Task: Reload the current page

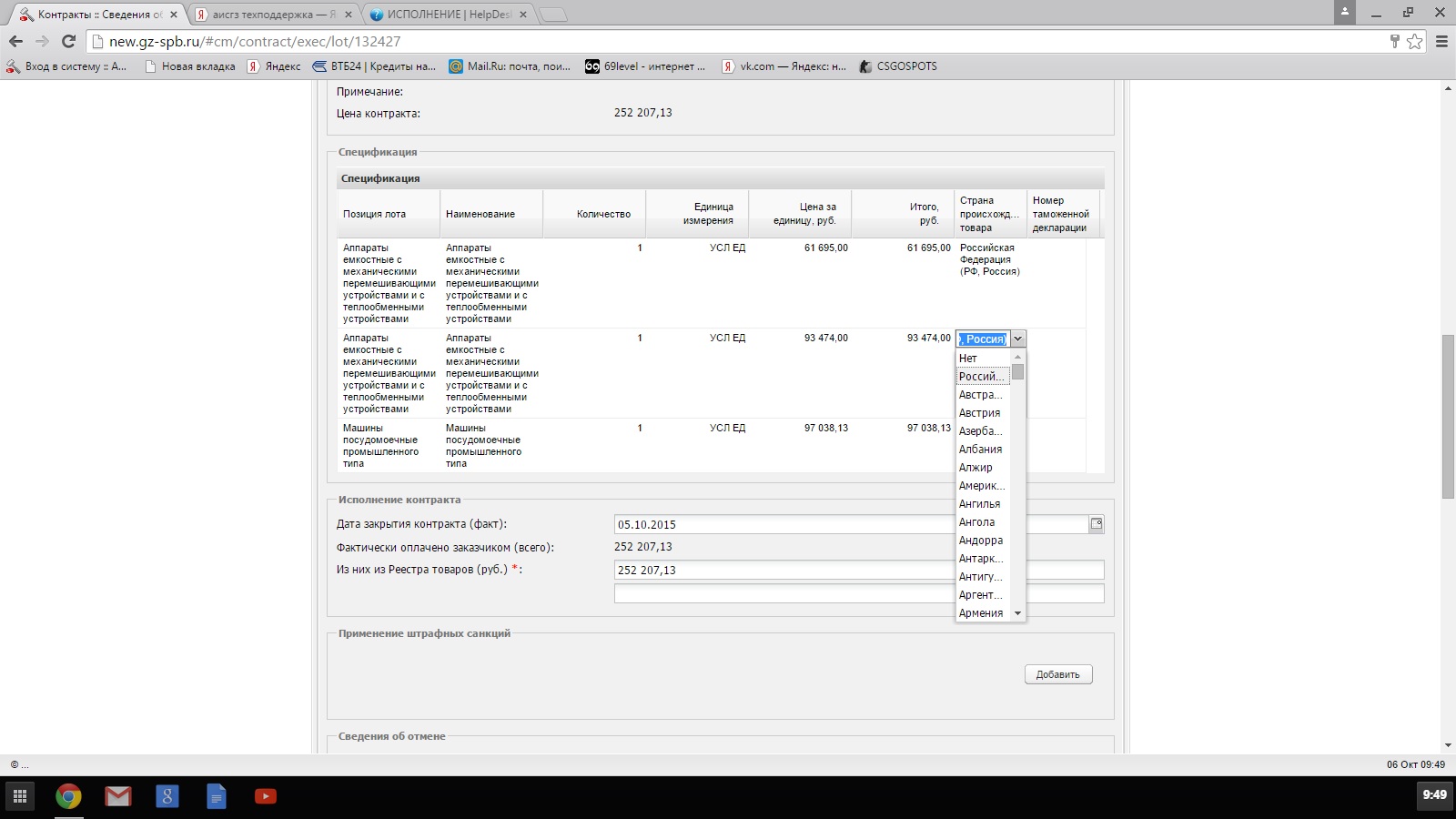Action: [68, 41]
